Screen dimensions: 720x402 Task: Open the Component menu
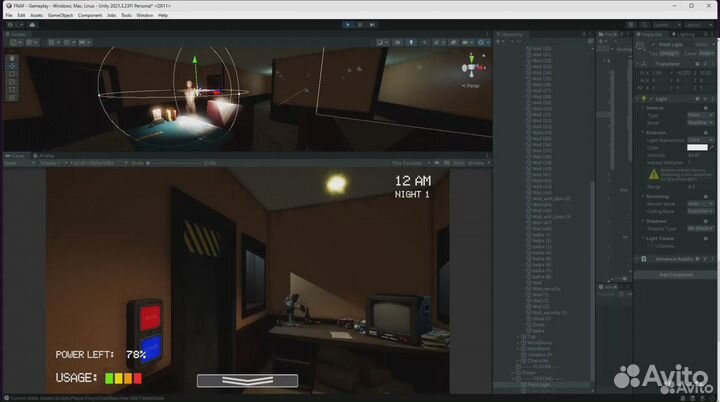pyautogui.click(x=90, y=15)
